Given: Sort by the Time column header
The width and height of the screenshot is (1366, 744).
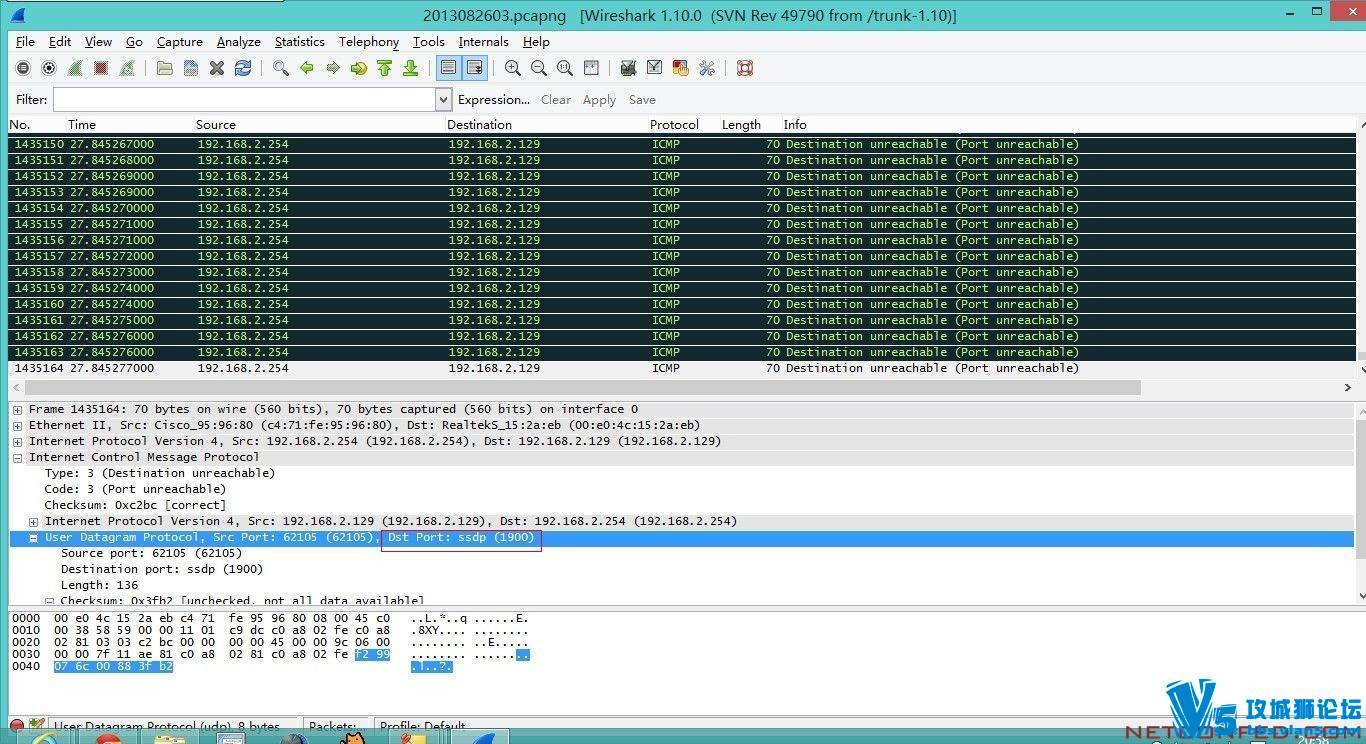Looking at the screenshot, I should [82, 125].
